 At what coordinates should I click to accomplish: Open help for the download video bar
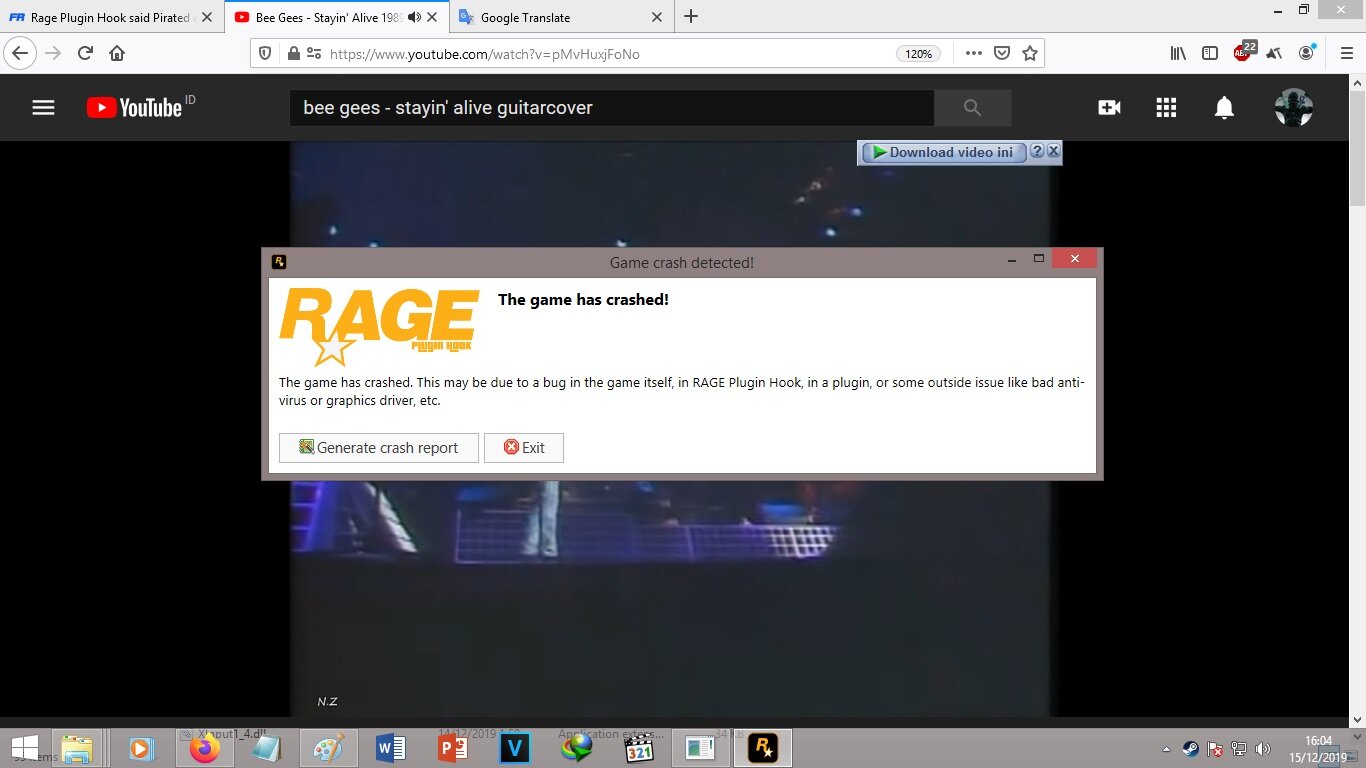(1037, 151)
